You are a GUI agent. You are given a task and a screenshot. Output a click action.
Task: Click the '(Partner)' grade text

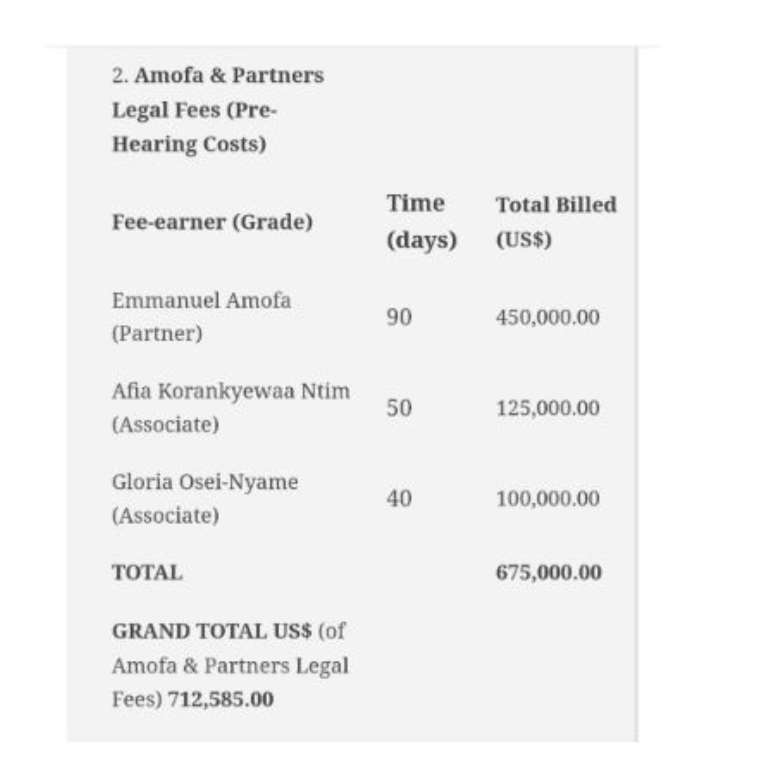click(x=157, y=334)
